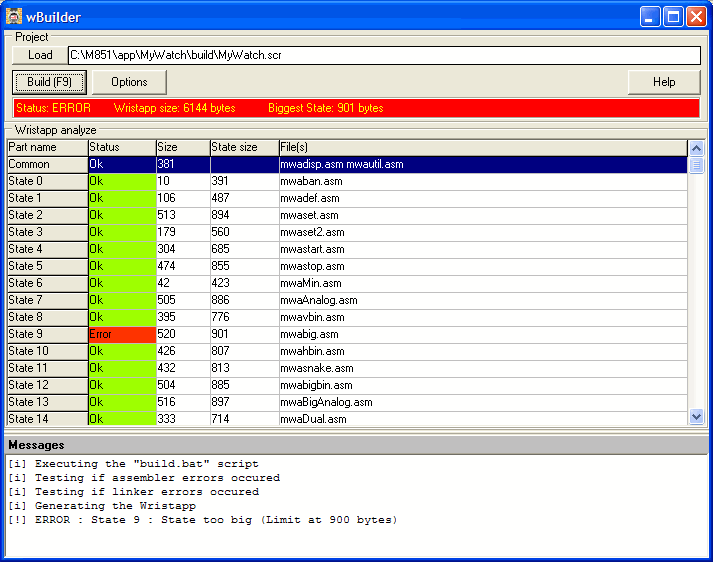The height and width of the screenshot is (562, 713).
Task: Click the State 9 error message line
Action: (x=202, y=520)
